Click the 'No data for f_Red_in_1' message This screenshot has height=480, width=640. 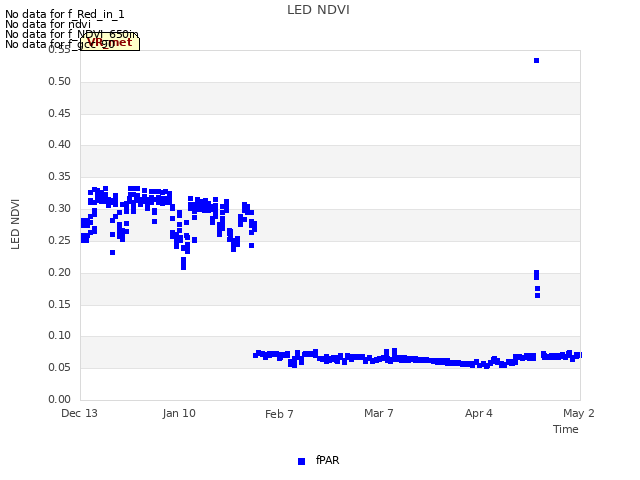click(64, 14)
